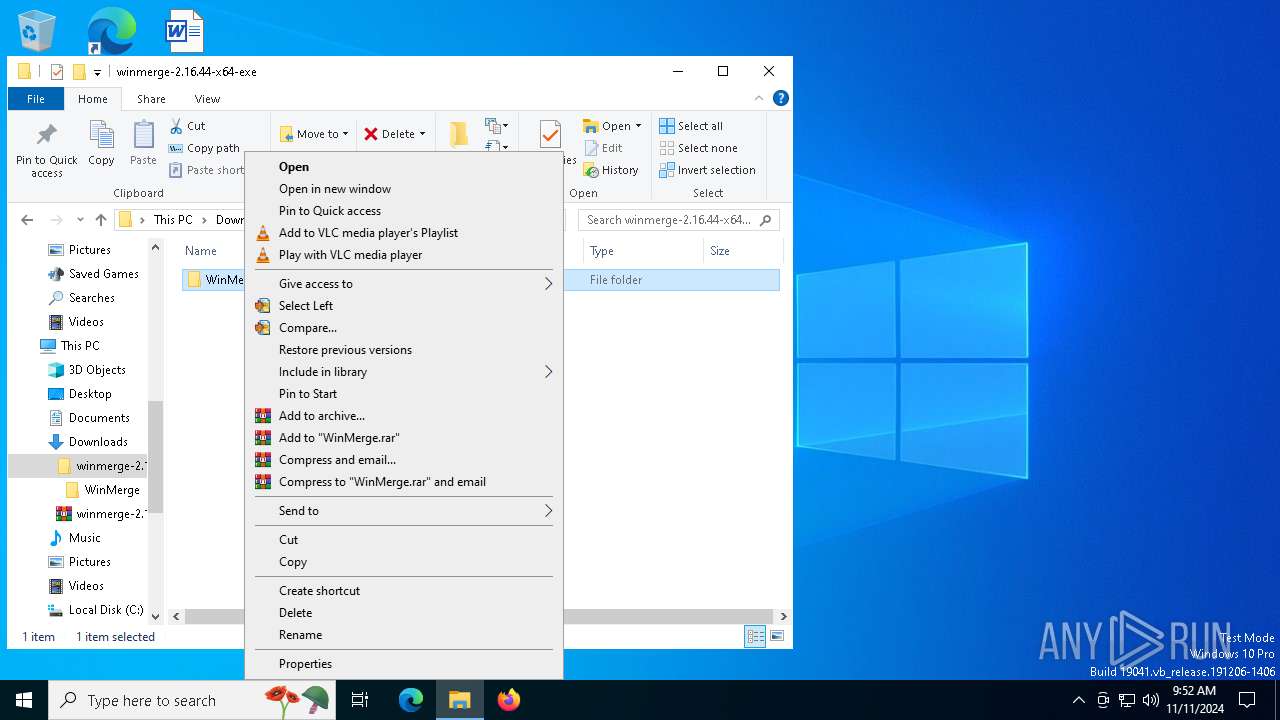Go back with the Back arrow

click(x=27, y=220)
